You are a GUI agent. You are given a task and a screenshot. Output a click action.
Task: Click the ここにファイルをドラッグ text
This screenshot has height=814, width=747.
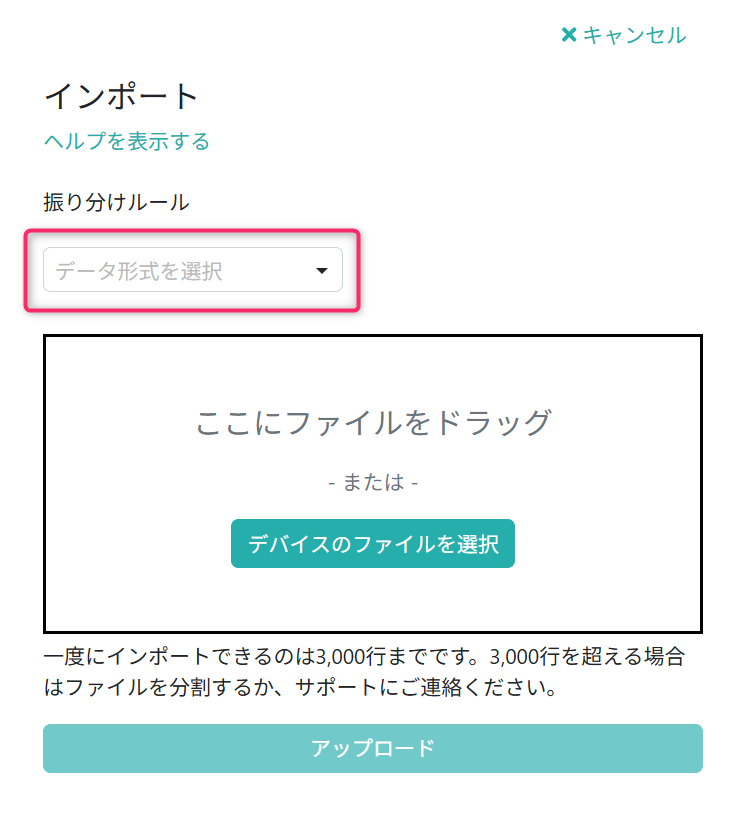coord(373,423)
